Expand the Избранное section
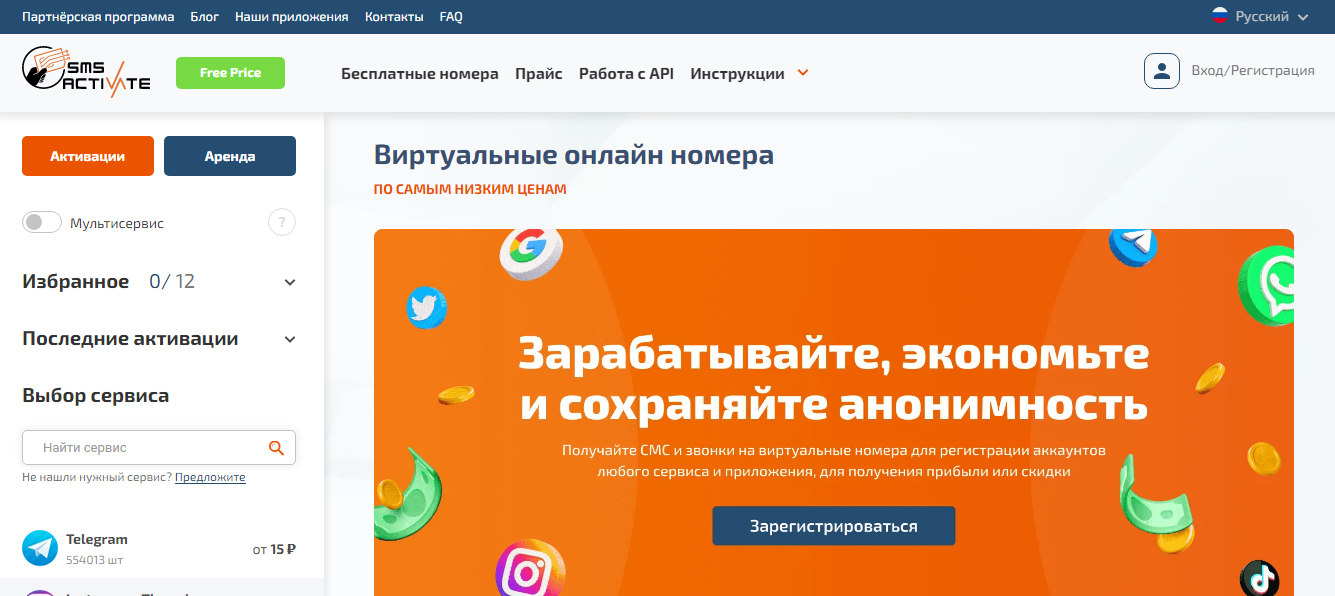The image size is (1335, 596). [290, 282]
